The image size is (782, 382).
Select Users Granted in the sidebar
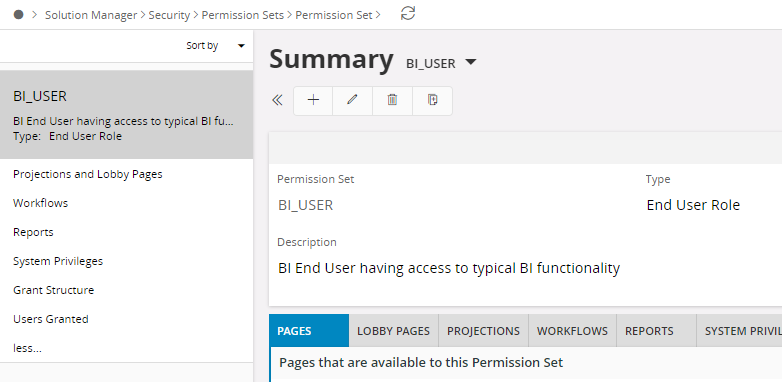51,319
